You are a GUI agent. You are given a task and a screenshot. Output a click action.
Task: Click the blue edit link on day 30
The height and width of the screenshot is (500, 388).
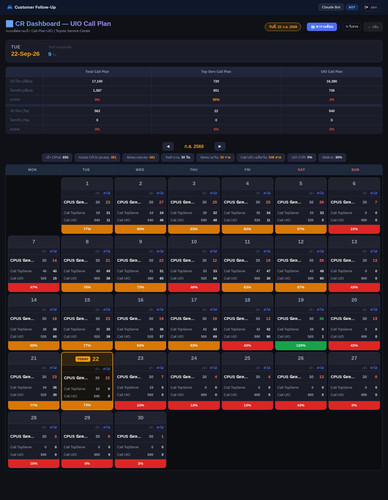point(160,427)
